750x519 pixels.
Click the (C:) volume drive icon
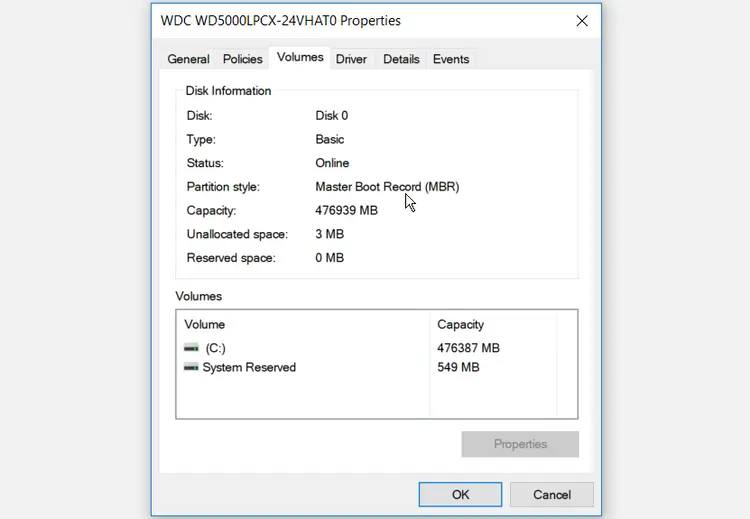(192, 348)
